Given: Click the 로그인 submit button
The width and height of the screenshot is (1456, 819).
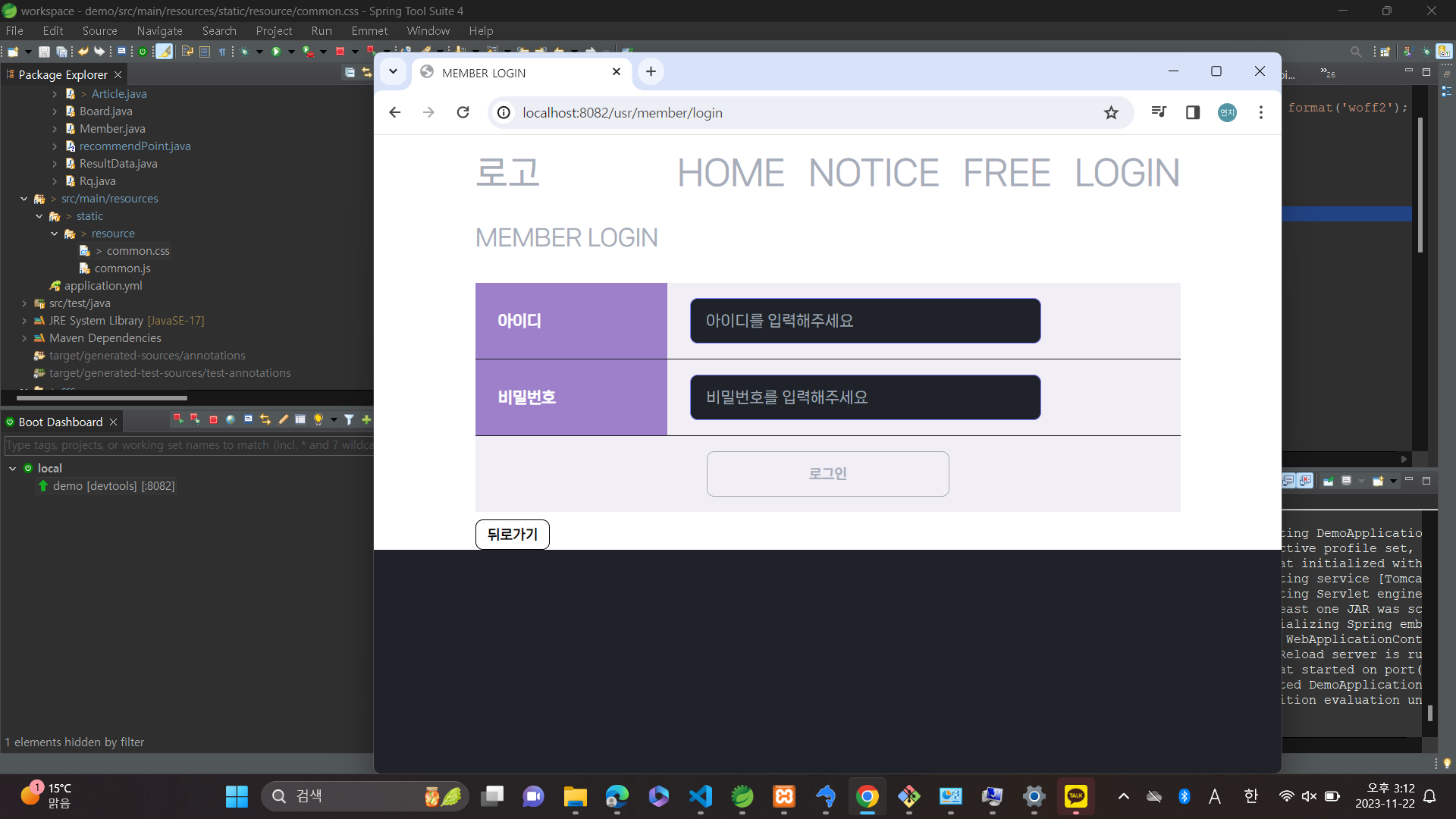Looking at the screenshot, I should (827, 474).
